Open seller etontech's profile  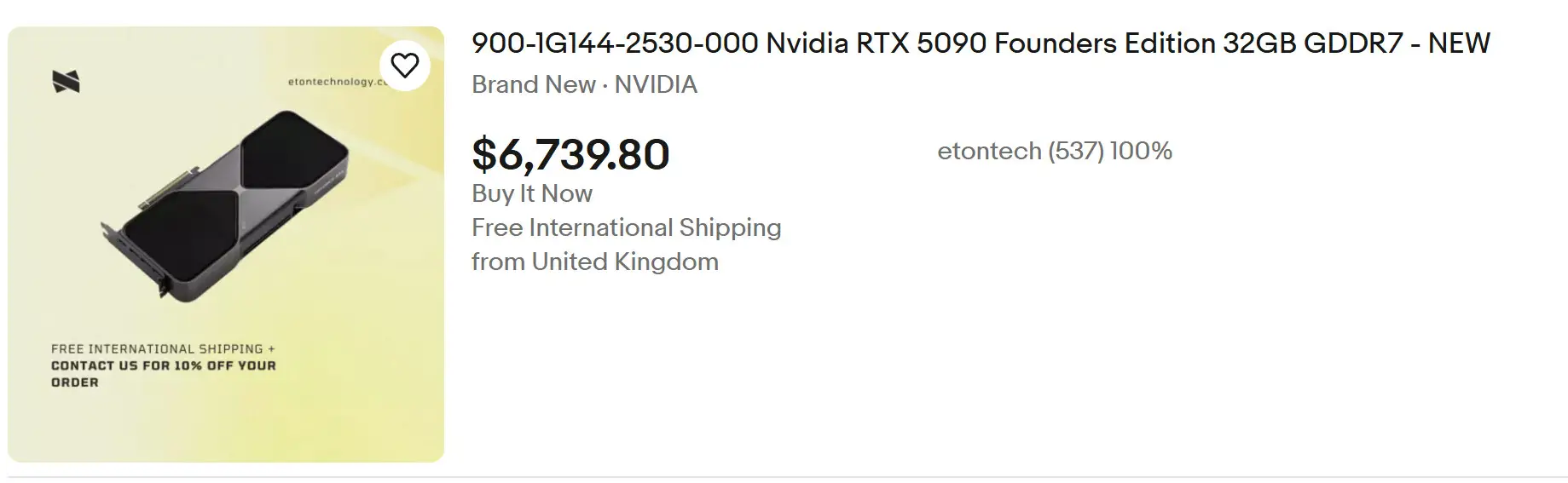[989, 151]
